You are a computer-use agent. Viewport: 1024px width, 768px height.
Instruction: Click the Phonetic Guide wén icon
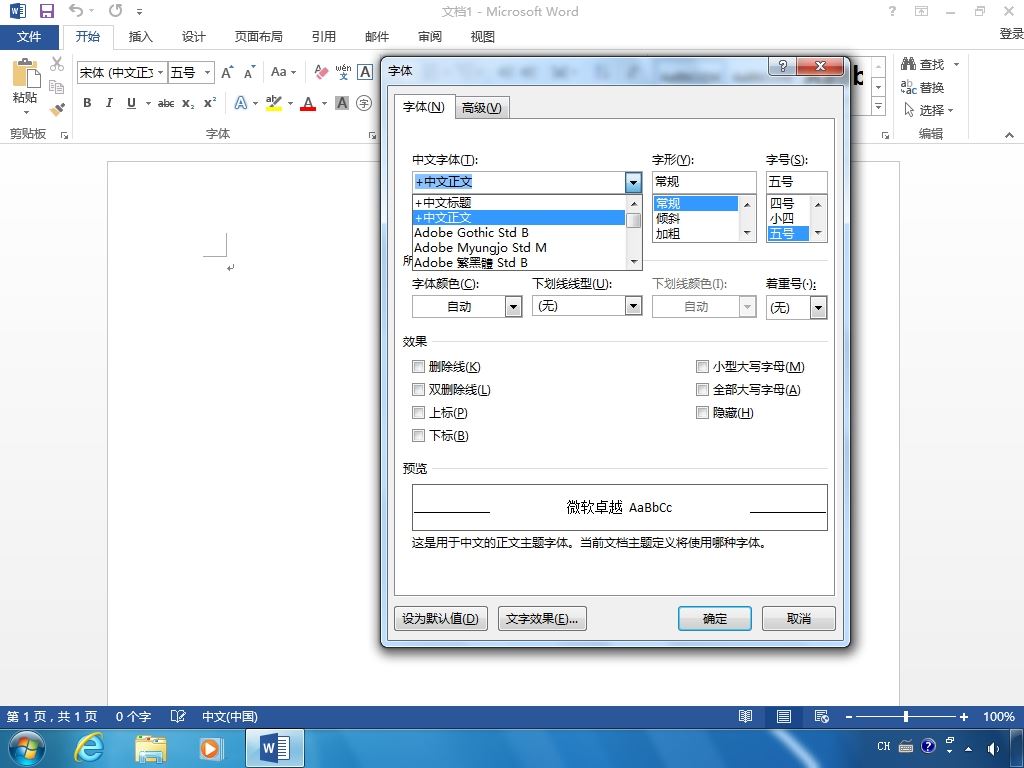tap(344, 72)
